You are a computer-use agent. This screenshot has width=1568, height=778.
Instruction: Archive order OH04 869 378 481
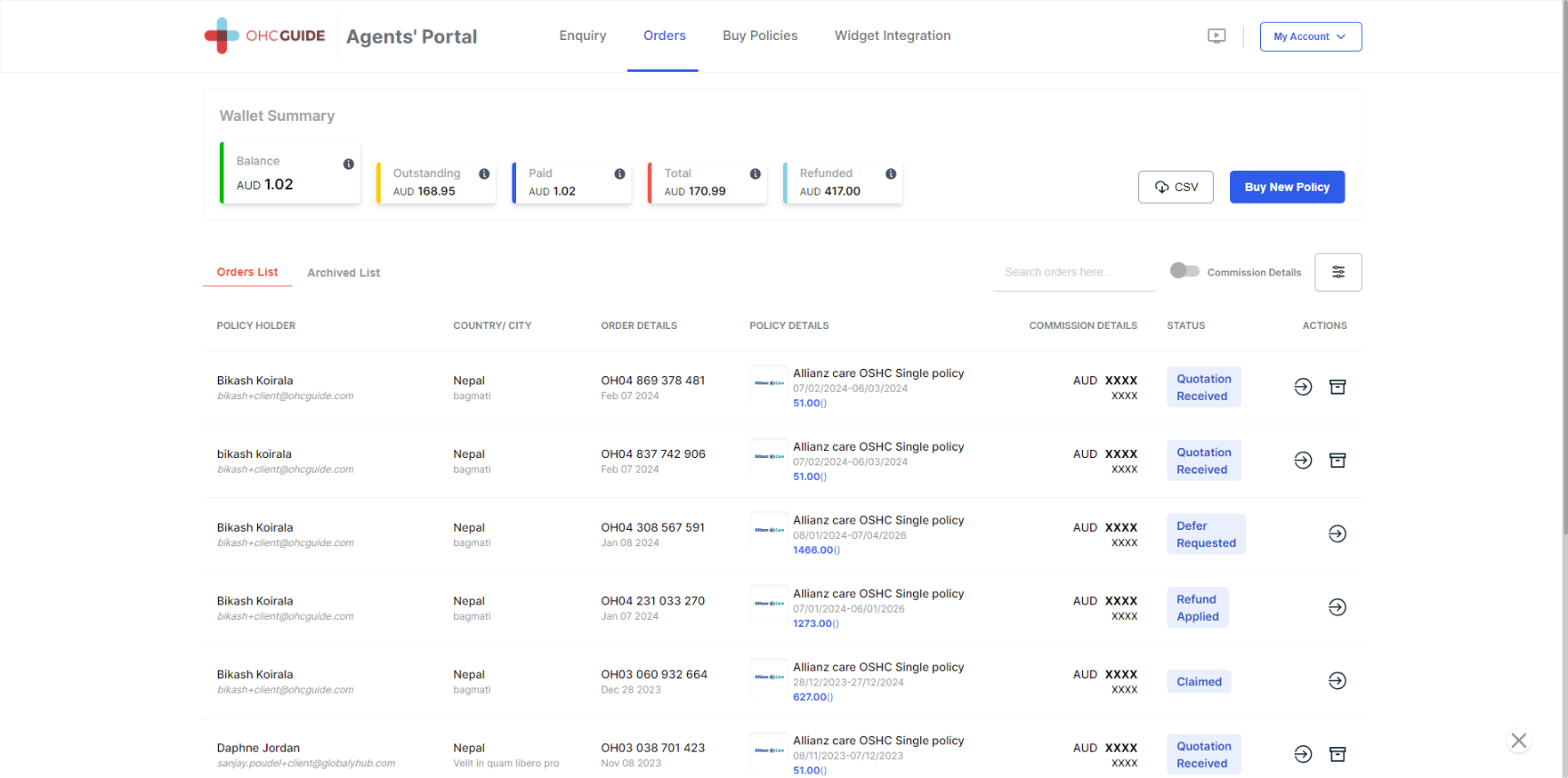pyautogui.click(x=1337, y=387)
